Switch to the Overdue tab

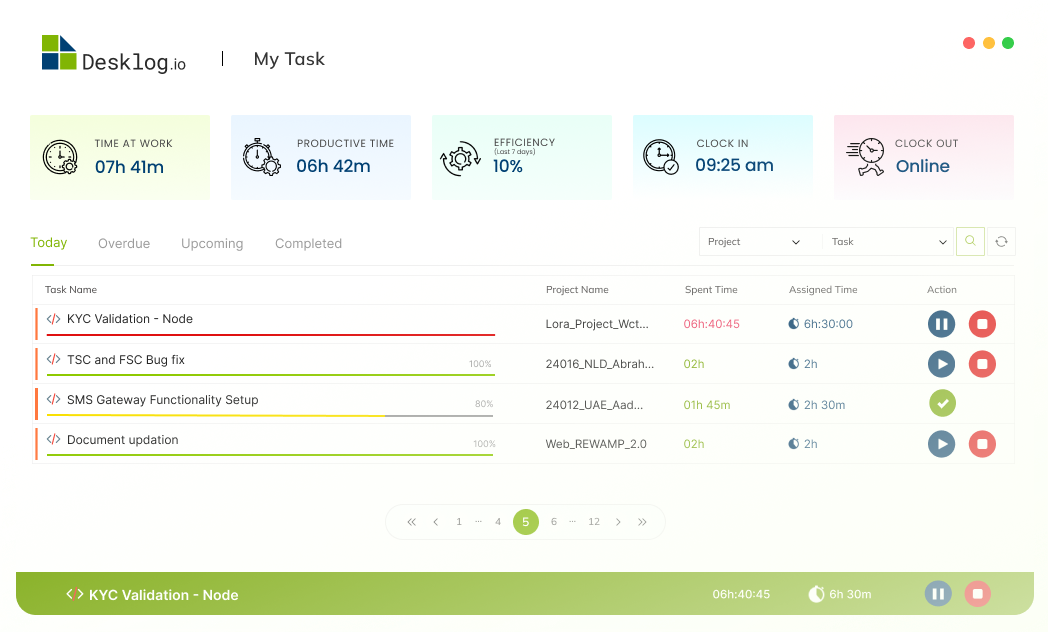(x=124, y=244)
